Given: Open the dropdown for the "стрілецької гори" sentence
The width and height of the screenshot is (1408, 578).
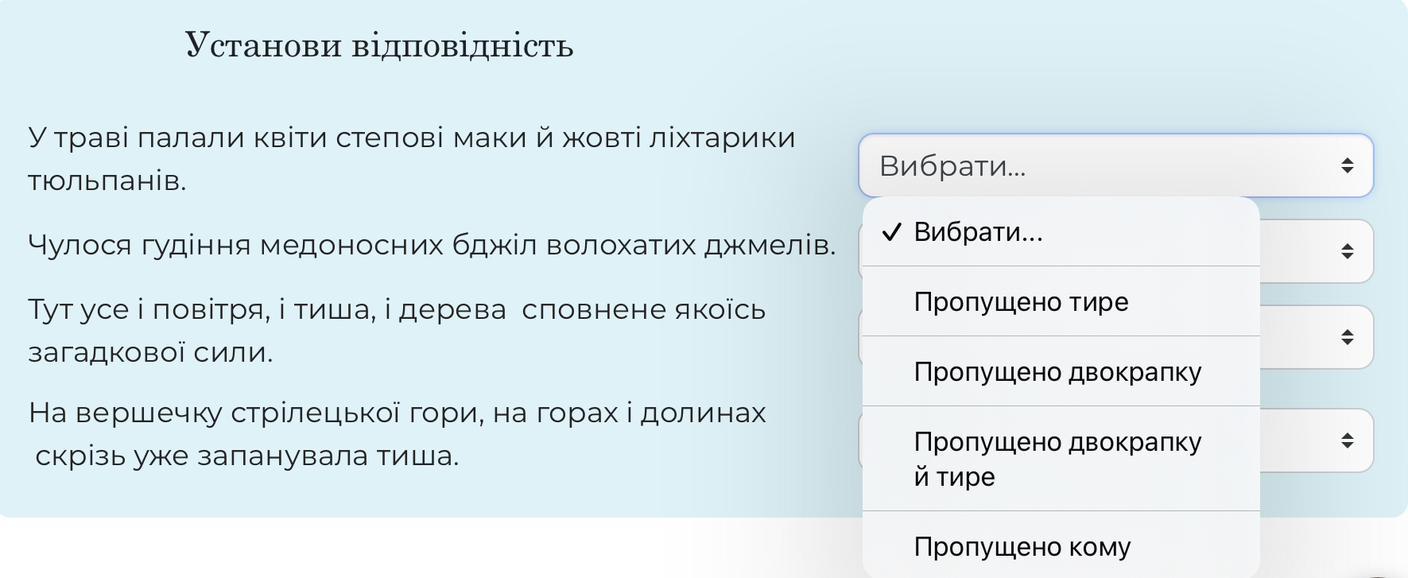Looking at the screenshot, I should click(1347, 440).
